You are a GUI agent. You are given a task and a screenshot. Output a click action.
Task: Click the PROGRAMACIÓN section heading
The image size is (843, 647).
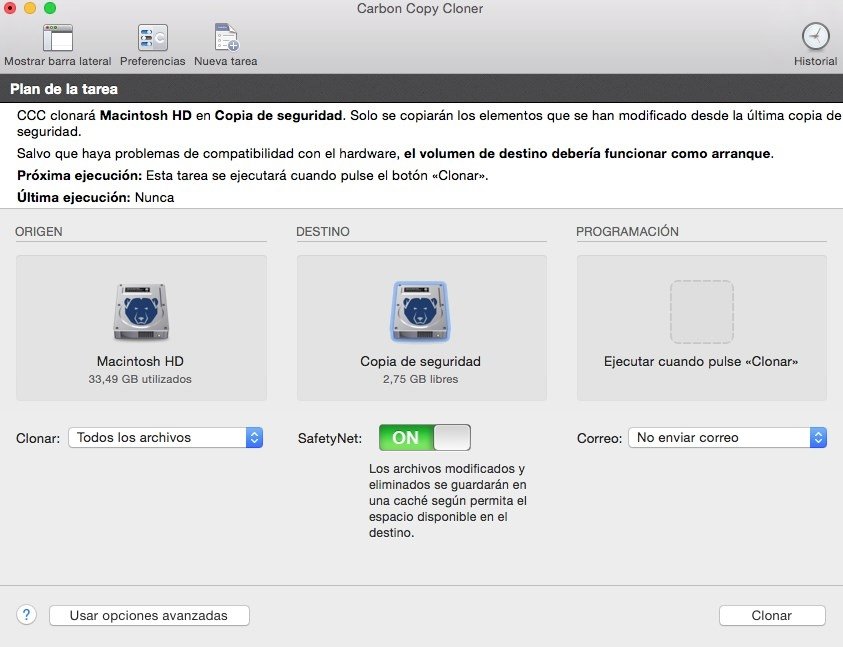click(627, 232)
